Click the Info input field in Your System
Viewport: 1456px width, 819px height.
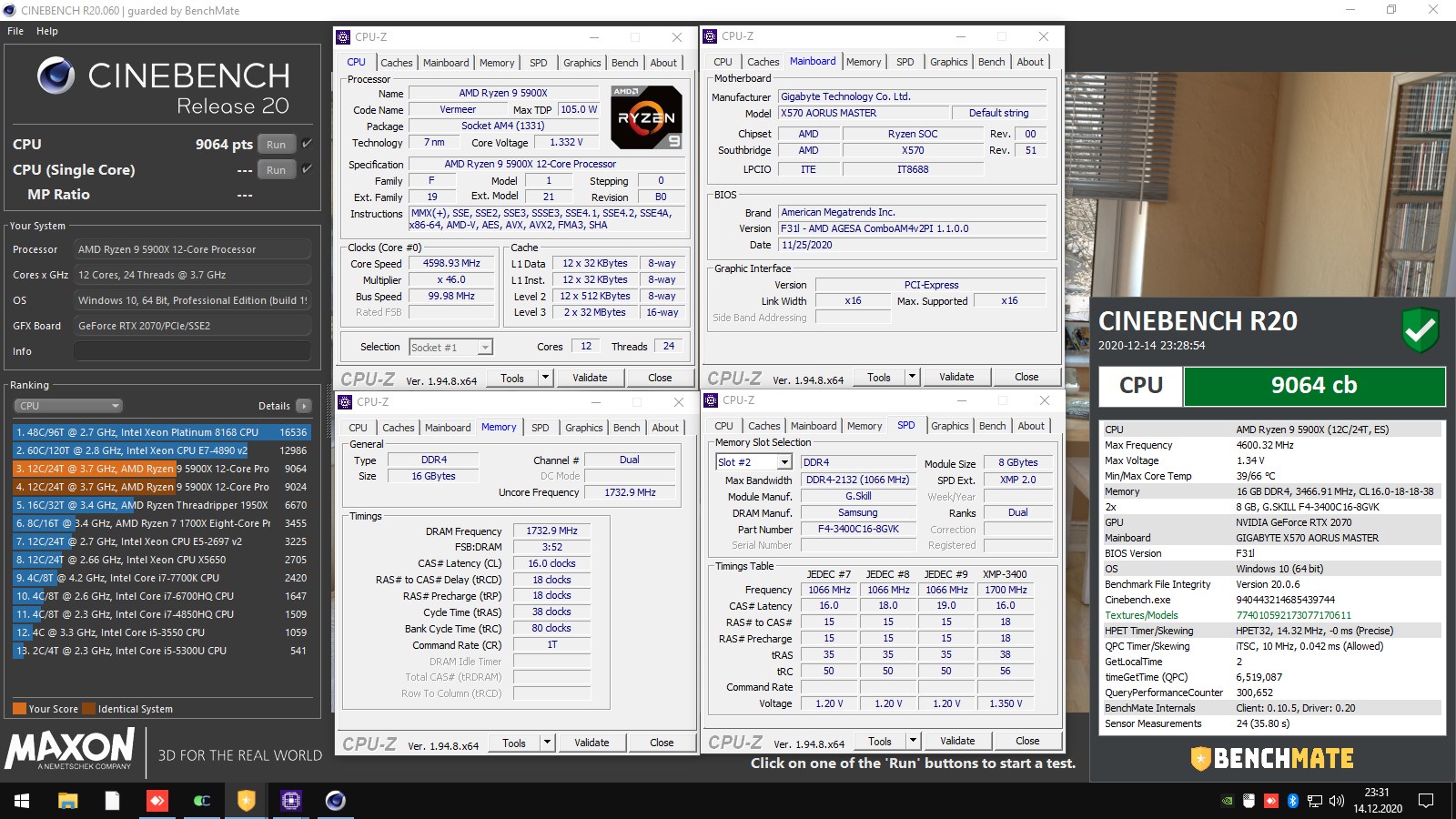[x=192, y=351]
